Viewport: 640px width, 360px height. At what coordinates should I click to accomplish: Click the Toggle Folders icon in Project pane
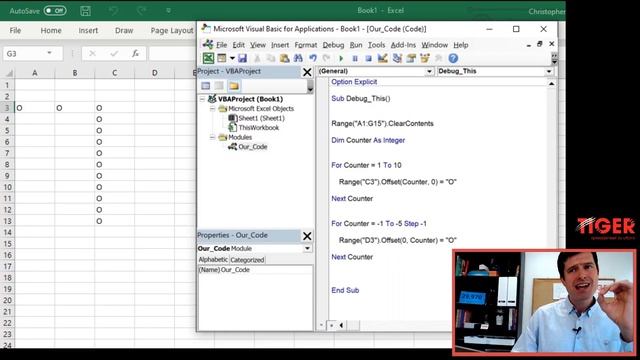tap(234, 86)
